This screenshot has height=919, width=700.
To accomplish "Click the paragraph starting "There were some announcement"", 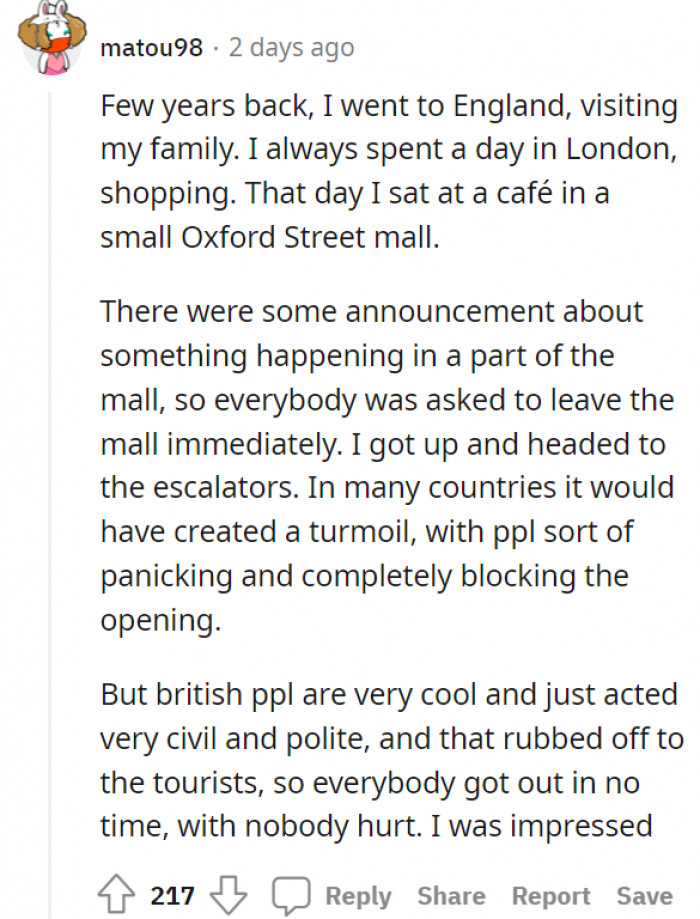I will (386, 465).
